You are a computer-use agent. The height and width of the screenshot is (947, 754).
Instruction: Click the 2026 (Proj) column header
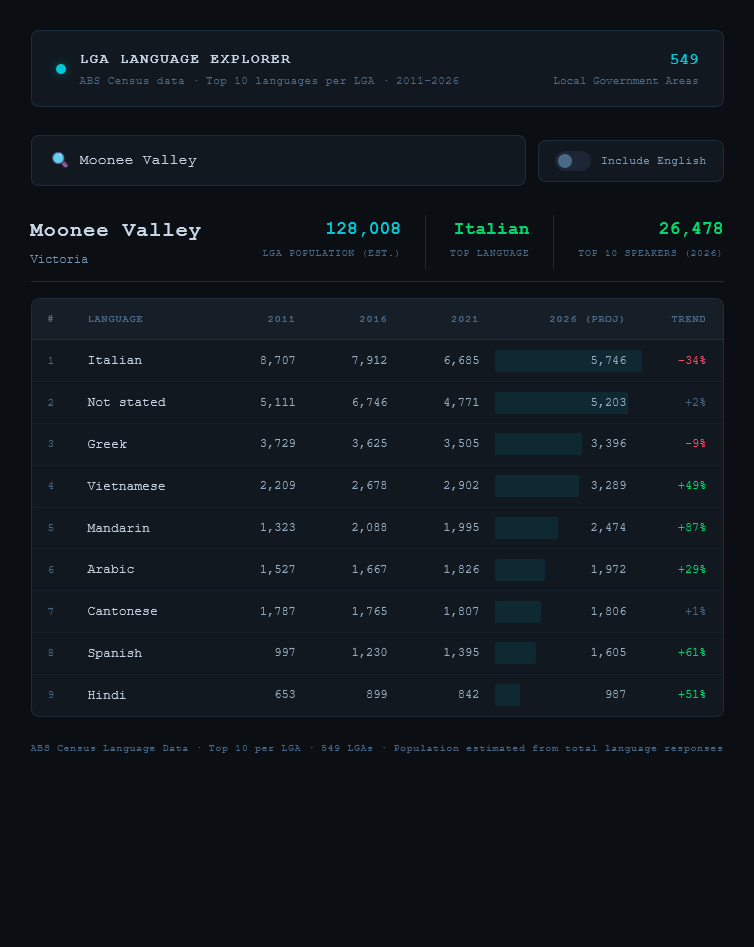pyautogui.click(x=587, y=319)
